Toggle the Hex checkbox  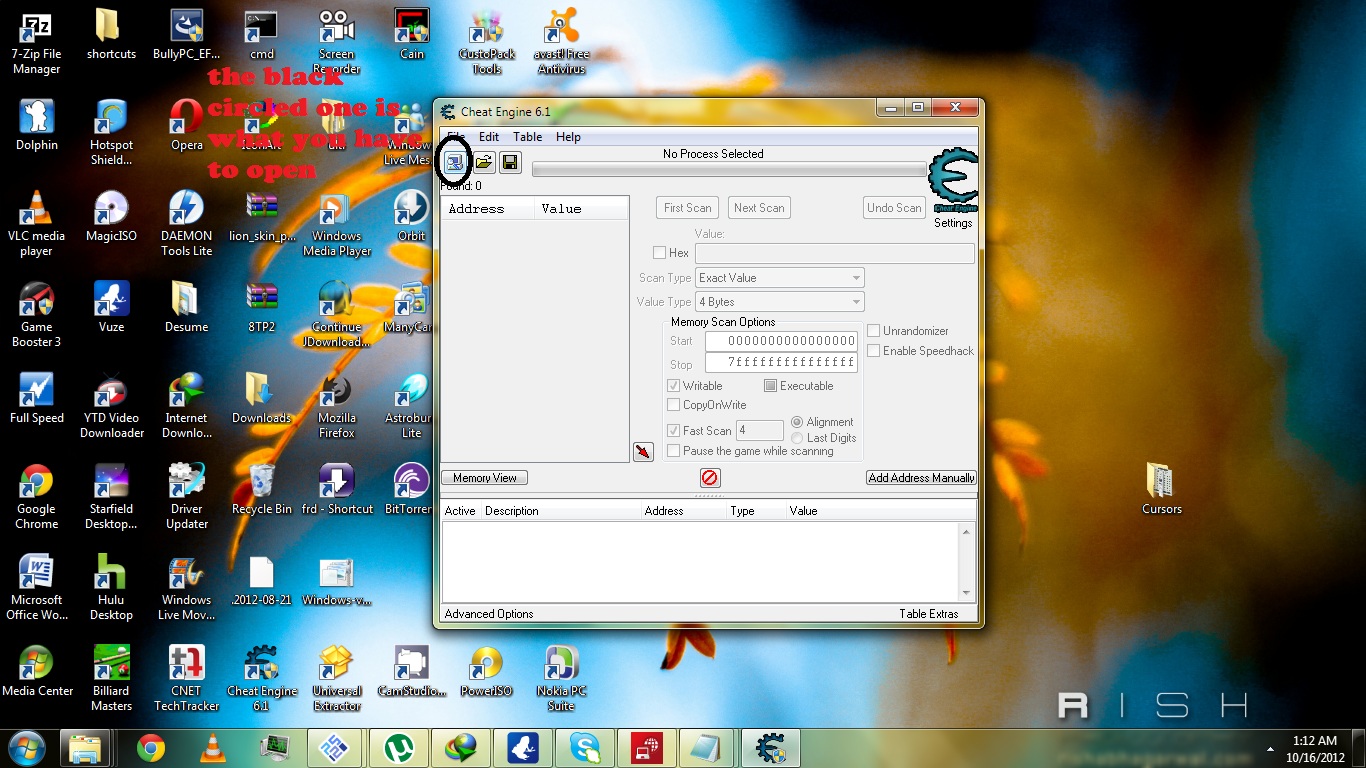pyautogui.click(x=659, y=253)
